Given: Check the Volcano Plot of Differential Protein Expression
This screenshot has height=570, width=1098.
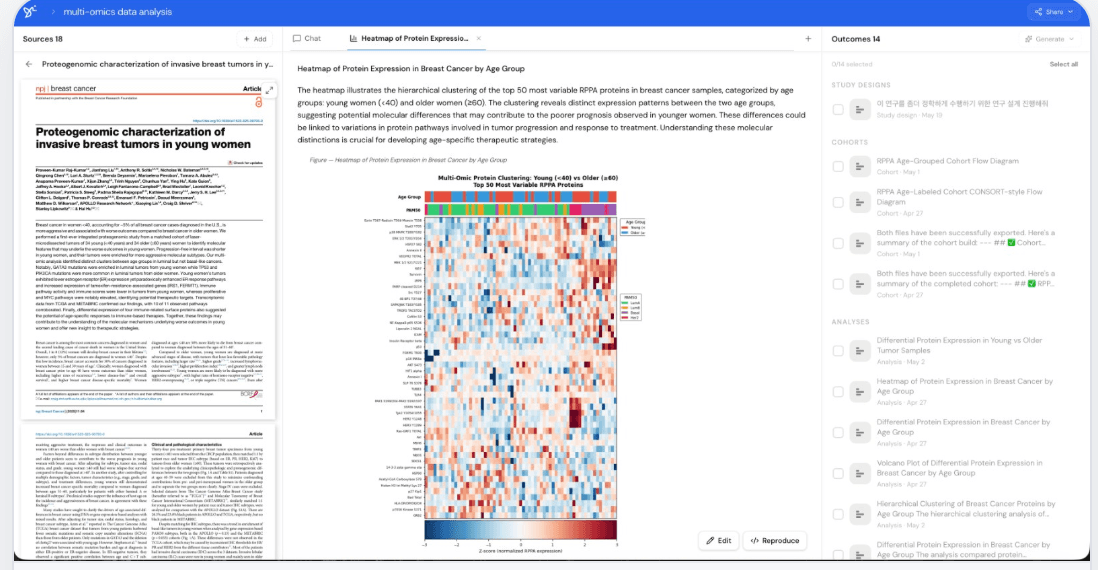Looking at the screenshot, I should [838, 473].
